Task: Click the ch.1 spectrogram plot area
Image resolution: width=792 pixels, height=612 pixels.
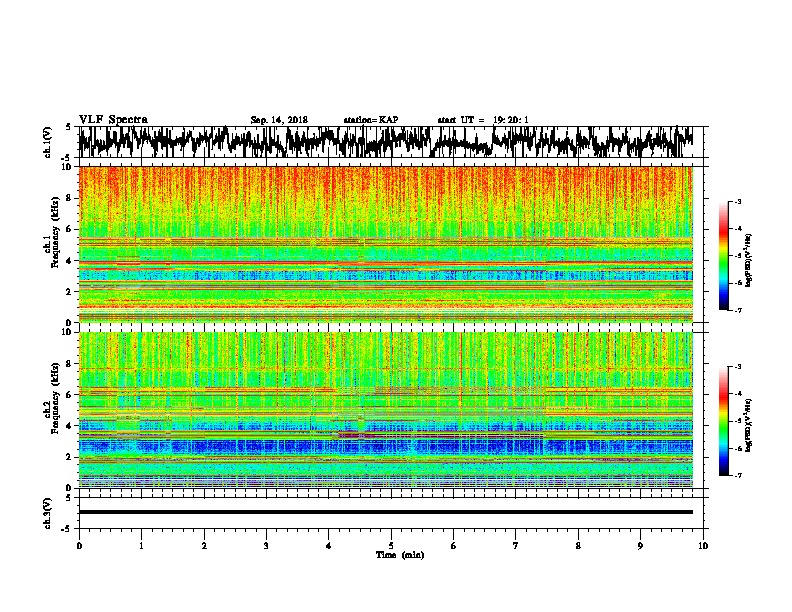Action: [x=385, y=244]
